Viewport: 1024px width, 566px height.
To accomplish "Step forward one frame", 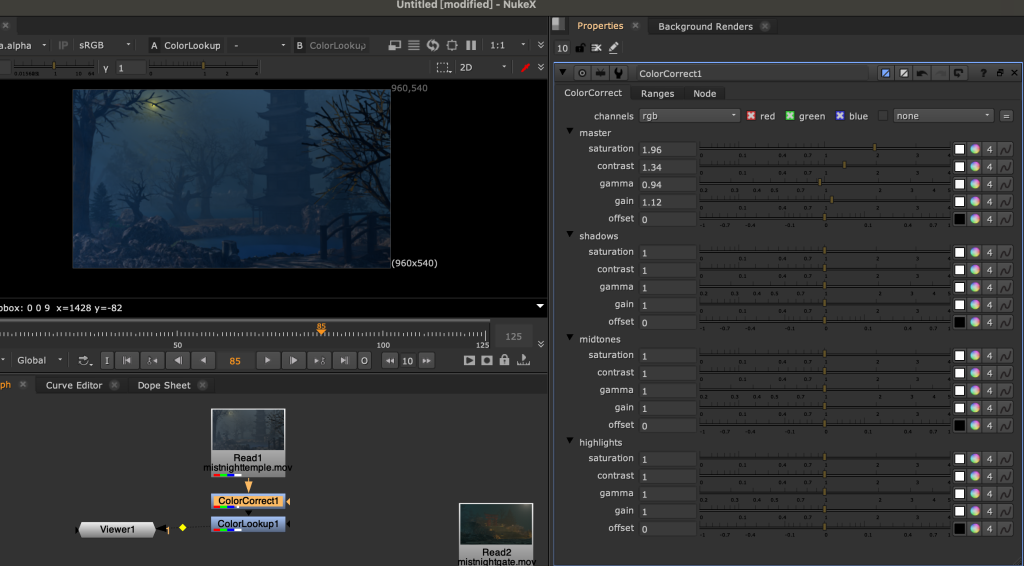I will [x=293, y=360].
